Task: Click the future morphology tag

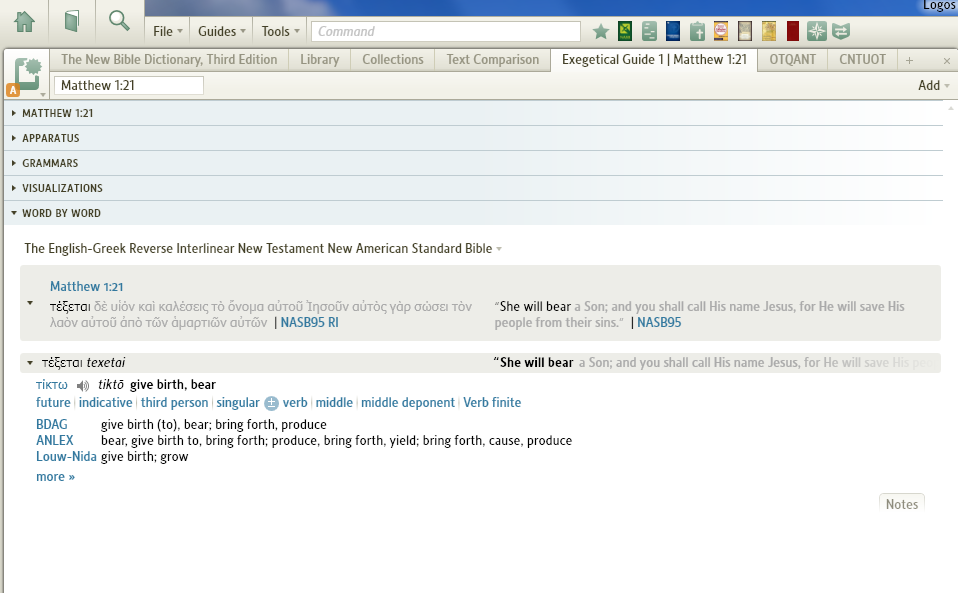Action: [x=53, y=402]
